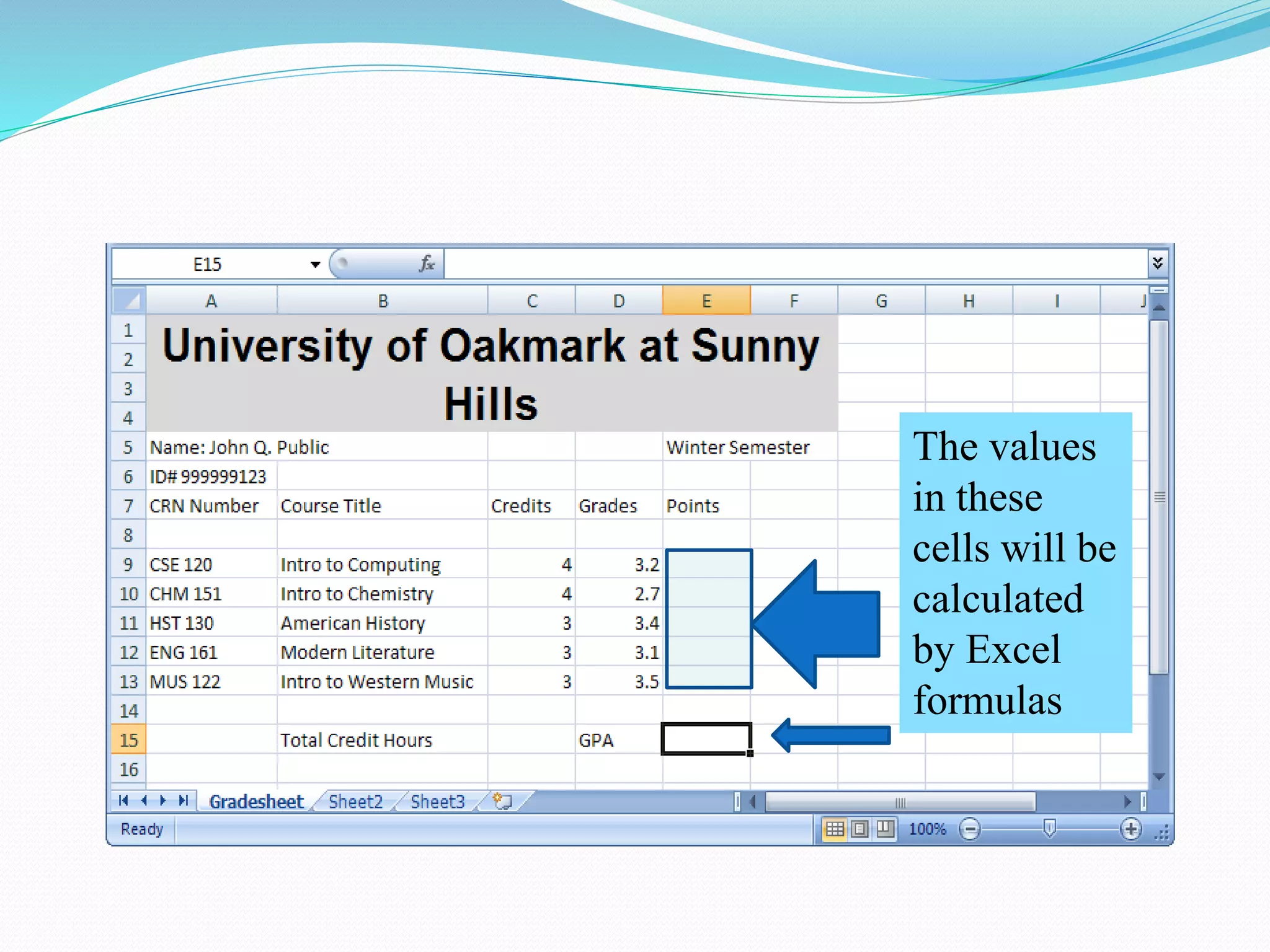Select row 5 header

pyautogui.click(x=128, y=447)
